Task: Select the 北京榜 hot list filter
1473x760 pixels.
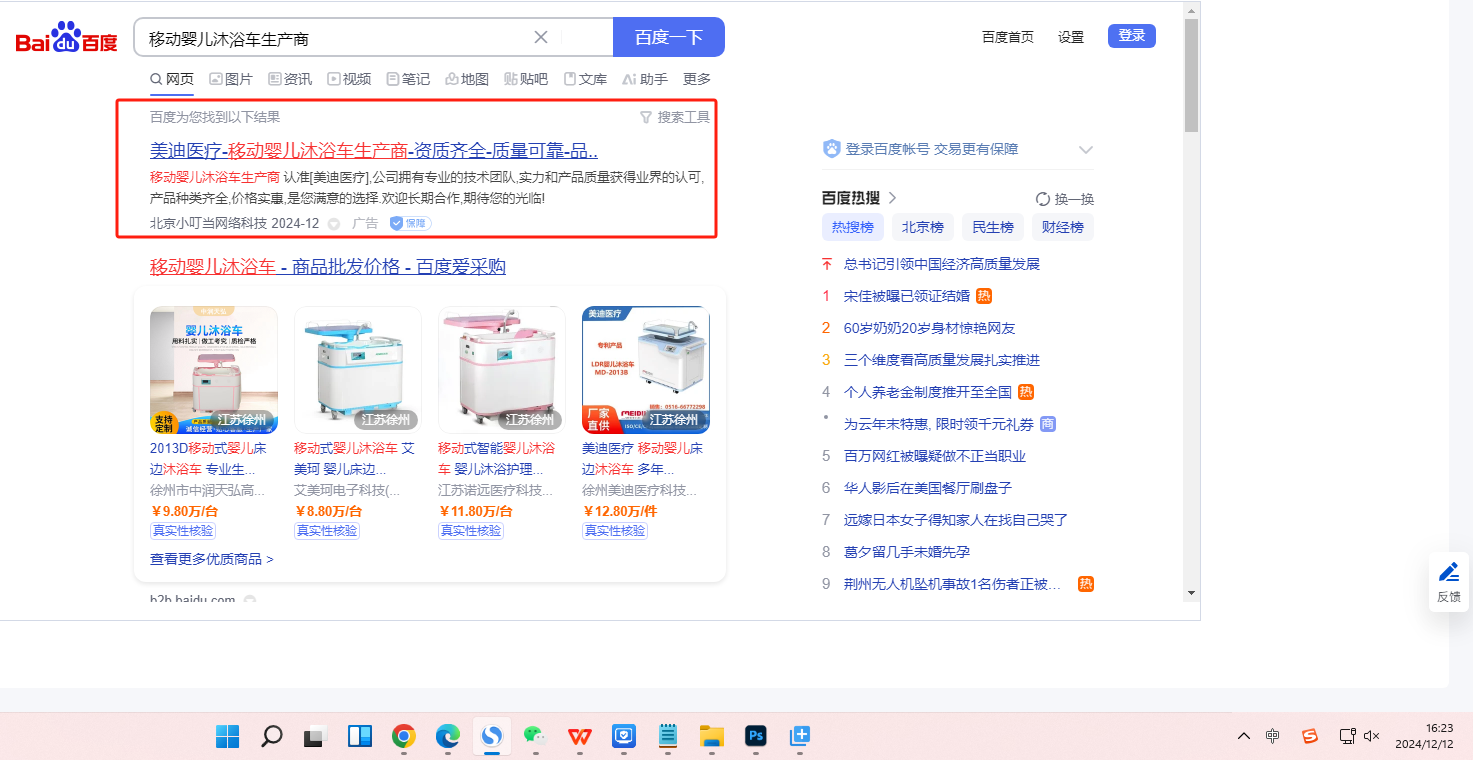Action: (x=922, y=227)
